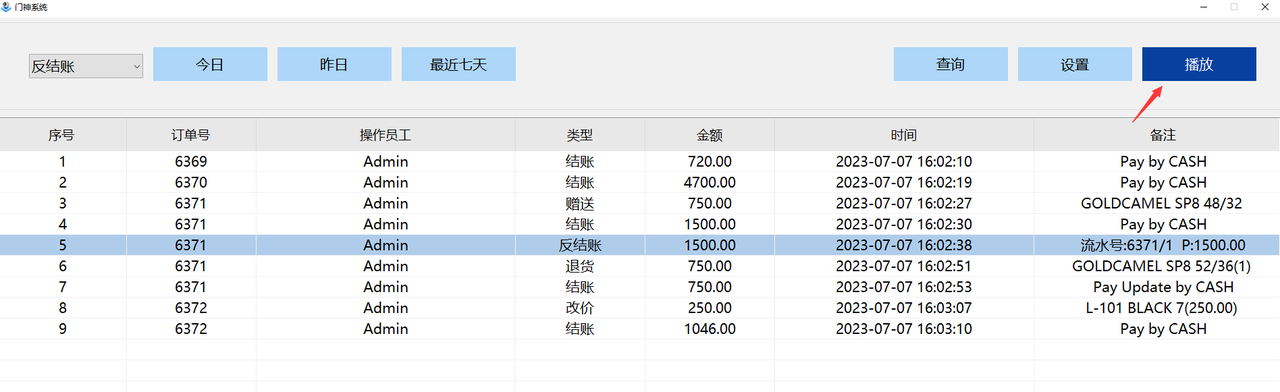The image size is (1280, 392).
Task: Select the 改价 row with L-101 BLACK
Action: click(640, 308)
